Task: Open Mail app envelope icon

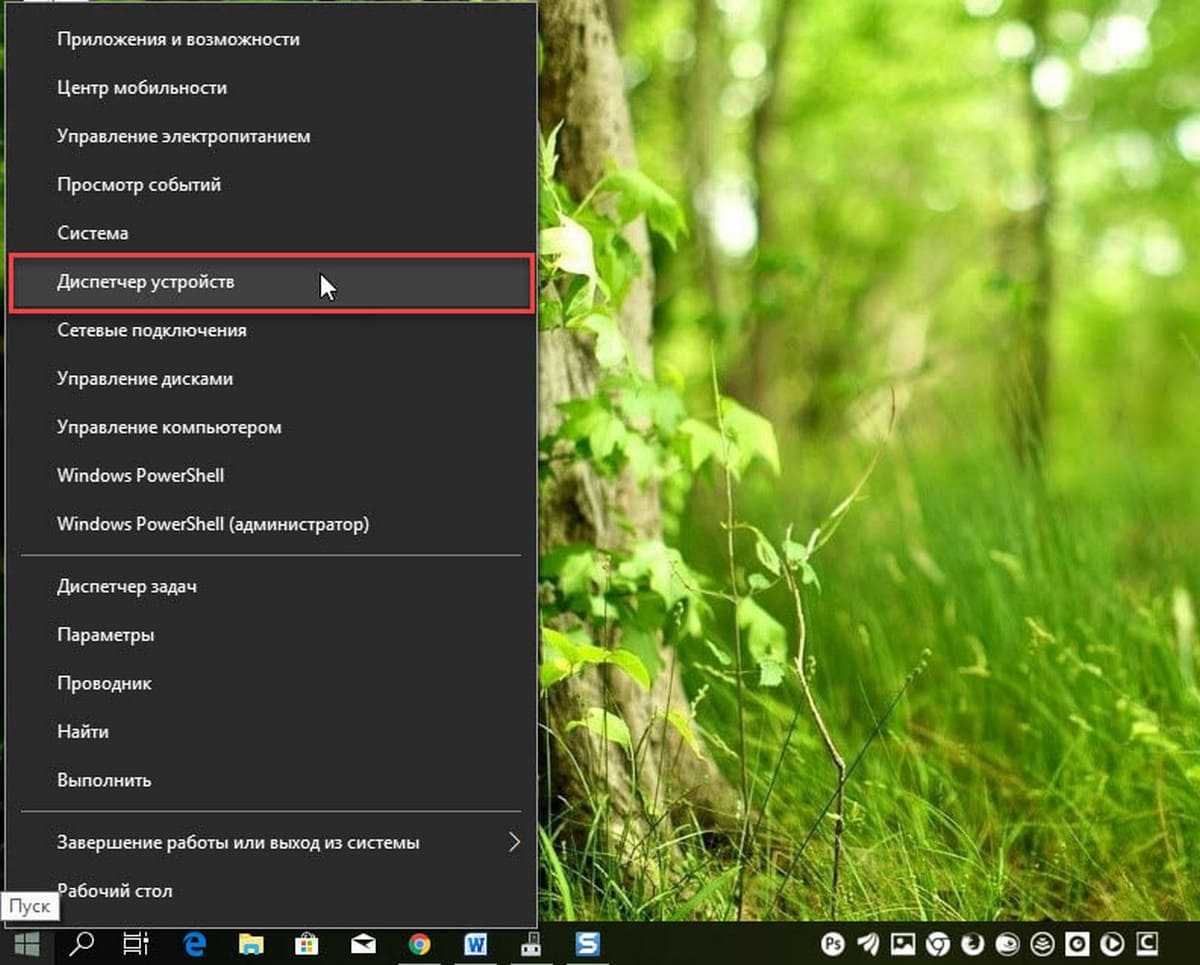Action: tap(363, 943)
